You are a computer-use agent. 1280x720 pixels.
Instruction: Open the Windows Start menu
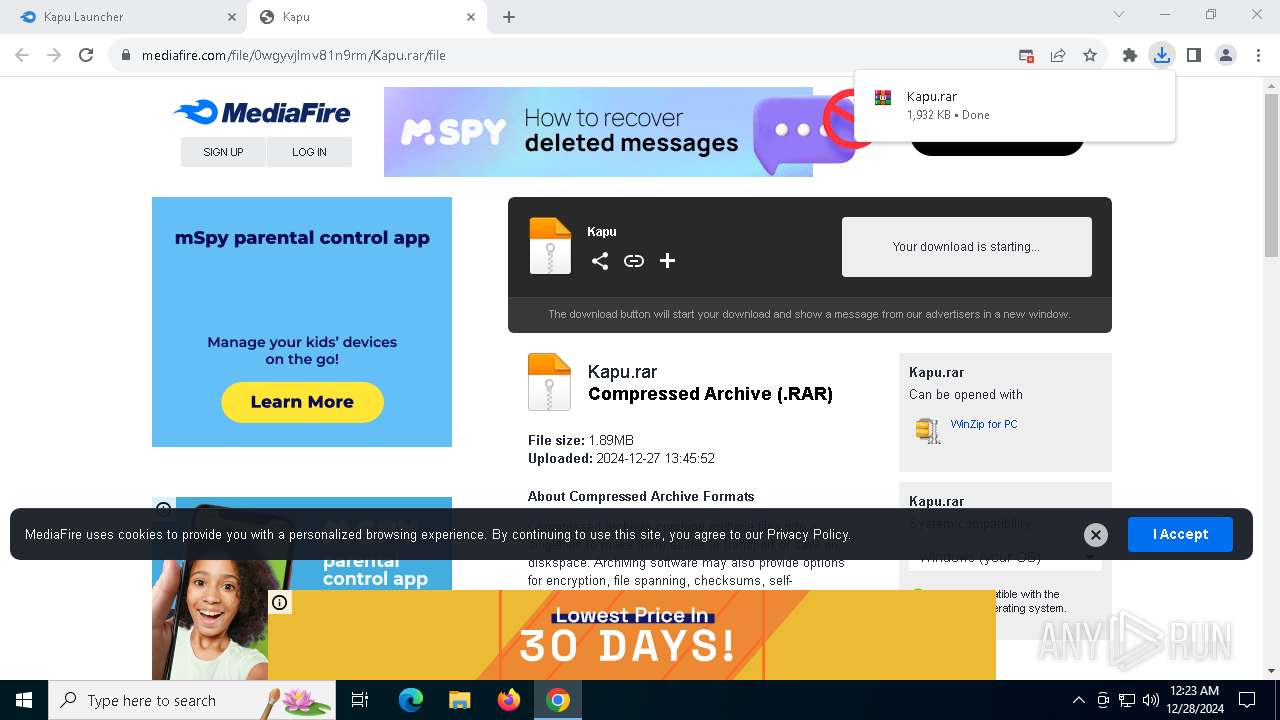24,700
